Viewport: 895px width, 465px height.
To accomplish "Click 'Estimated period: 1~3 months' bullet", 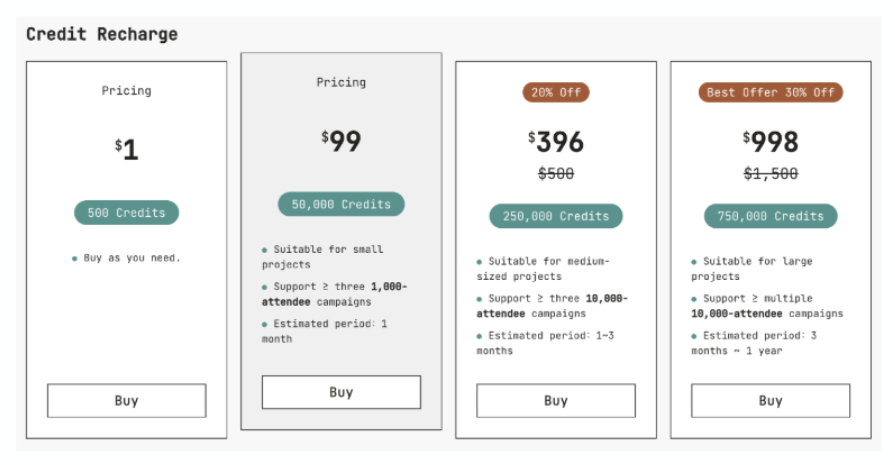I will [x=545, y=343].
